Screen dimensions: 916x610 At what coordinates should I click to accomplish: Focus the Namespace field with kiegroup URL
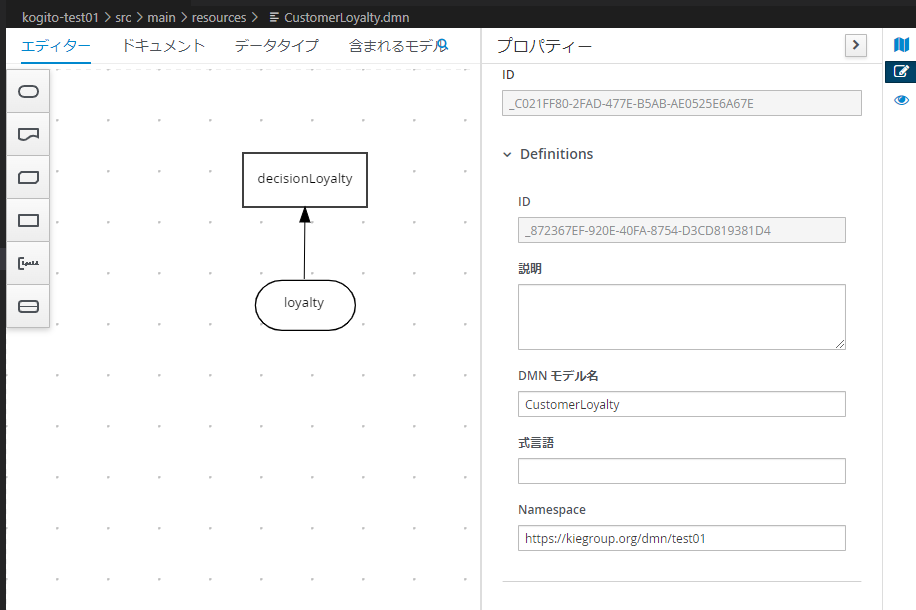(682, 538)
